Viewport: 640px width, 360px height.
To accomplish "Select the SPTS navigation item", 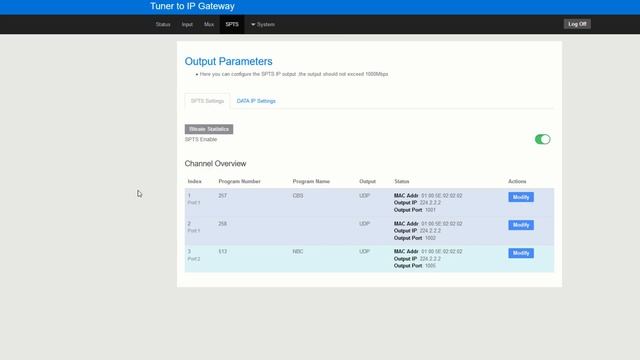I will [x=232, y=24].
